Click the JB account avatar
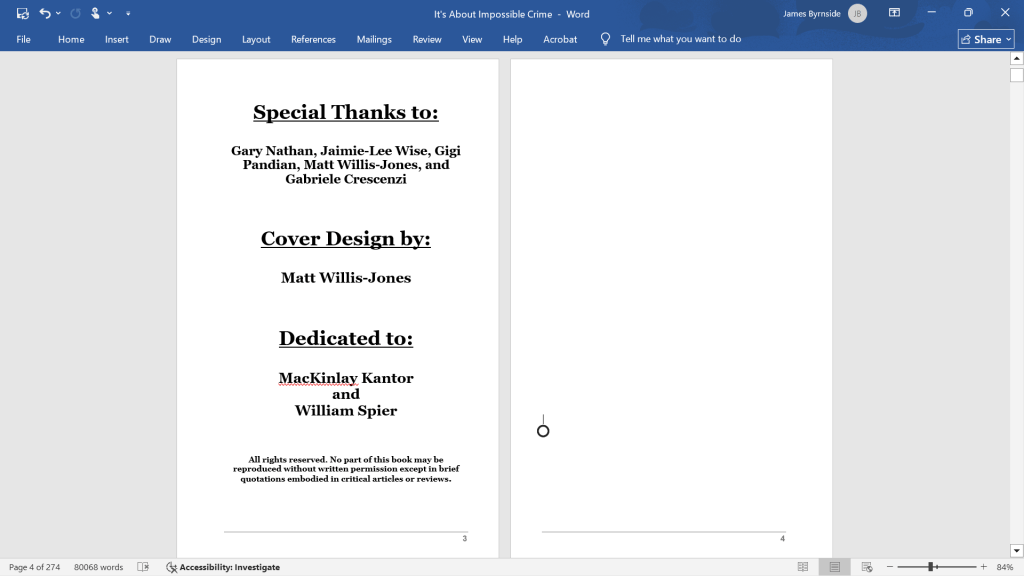Screen dimensions: 1024x576 [x=857, y=14]
